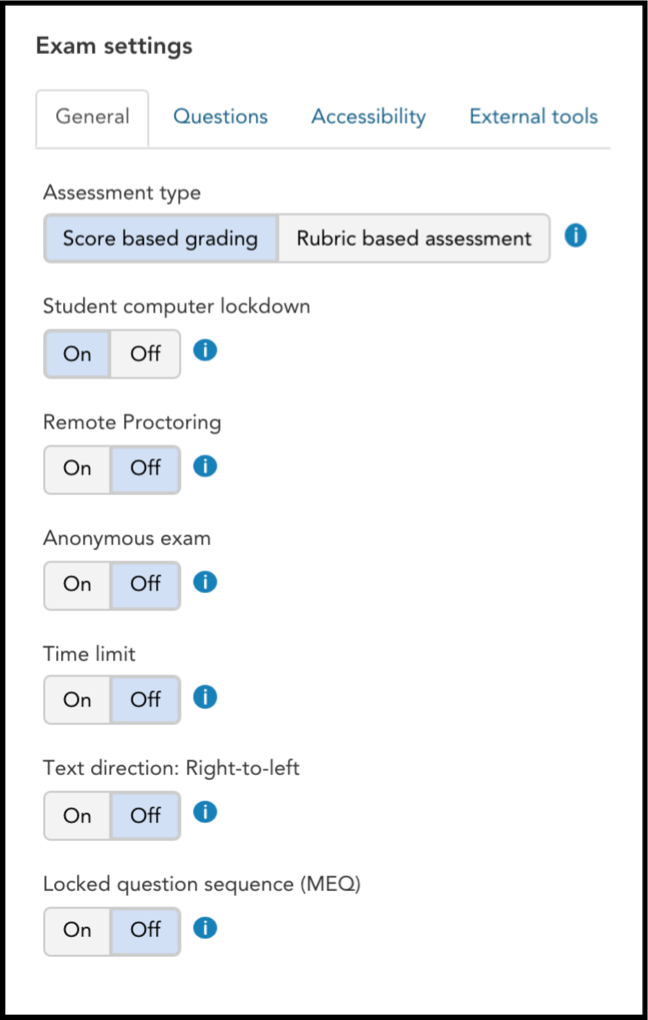Select Score based grading option
This screenshot has width=648, height=1020.
161,238
